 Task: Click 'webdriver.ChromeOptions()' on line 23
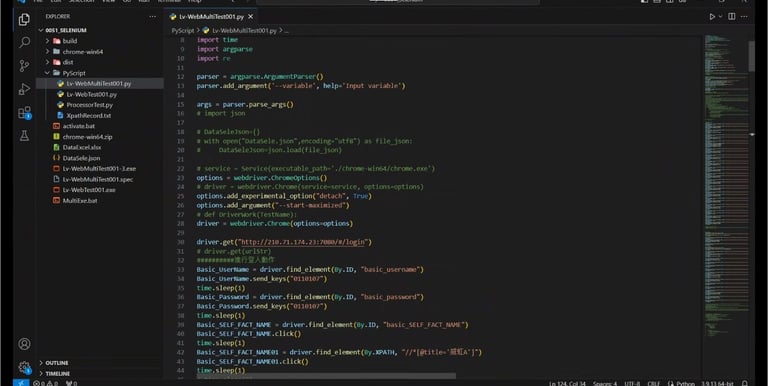(280, 178)
